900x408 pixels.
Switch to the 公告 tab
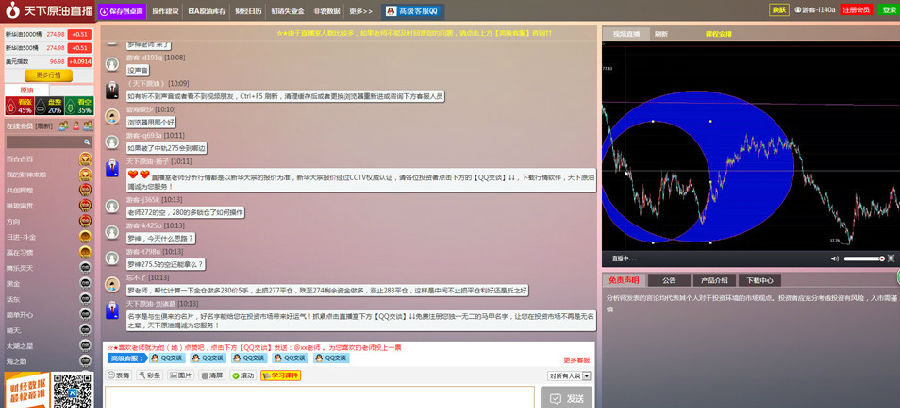point(668,280)
